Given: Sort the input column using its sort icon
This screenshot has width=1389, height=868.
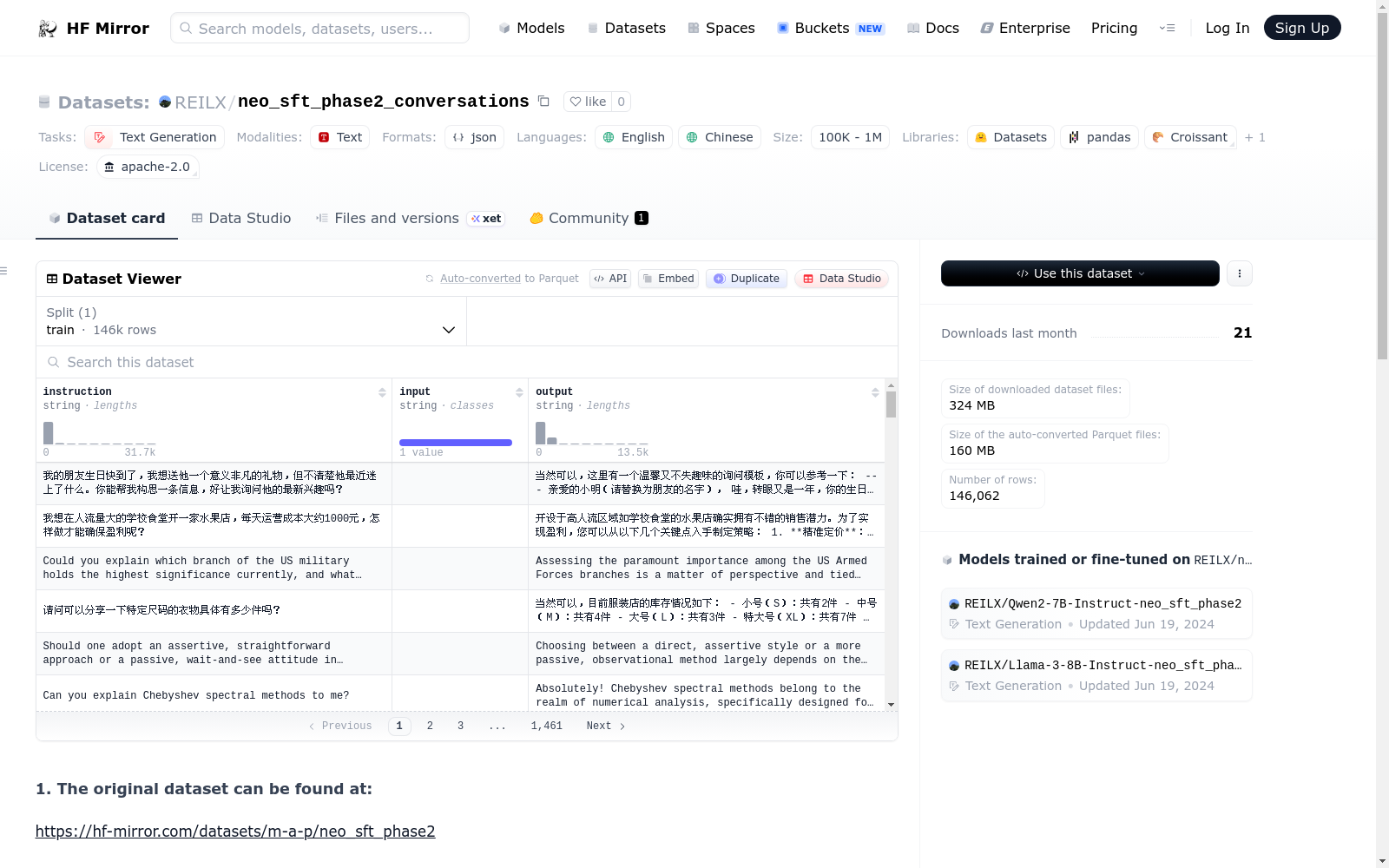Looking at the screenshot, I should point(519,392).
